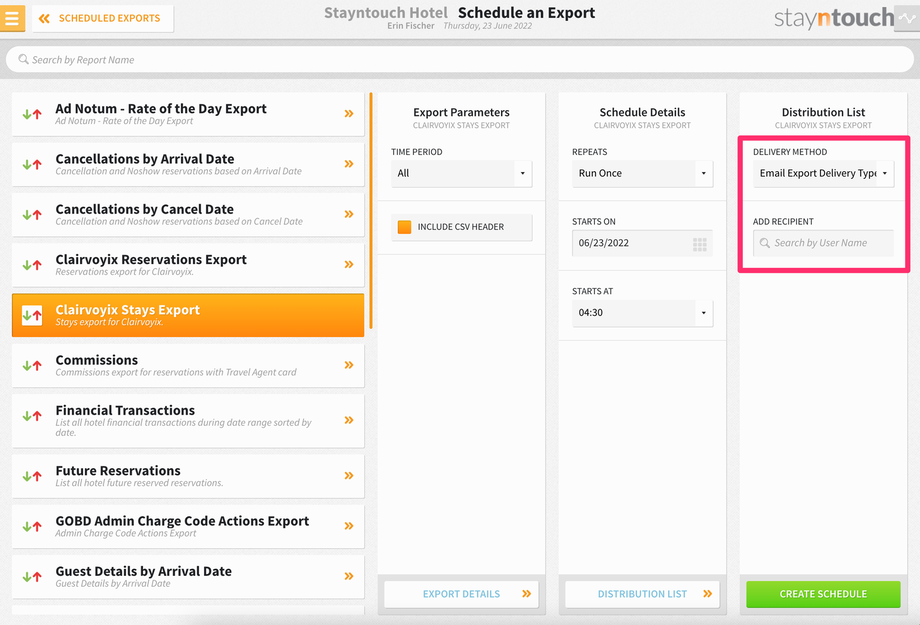Image resolution: width=920 pixels, height=625 pixels.
Task: Open Ad Notum - Rate of the Day Export
Action: pyautogui.click(x=188, y=114)
